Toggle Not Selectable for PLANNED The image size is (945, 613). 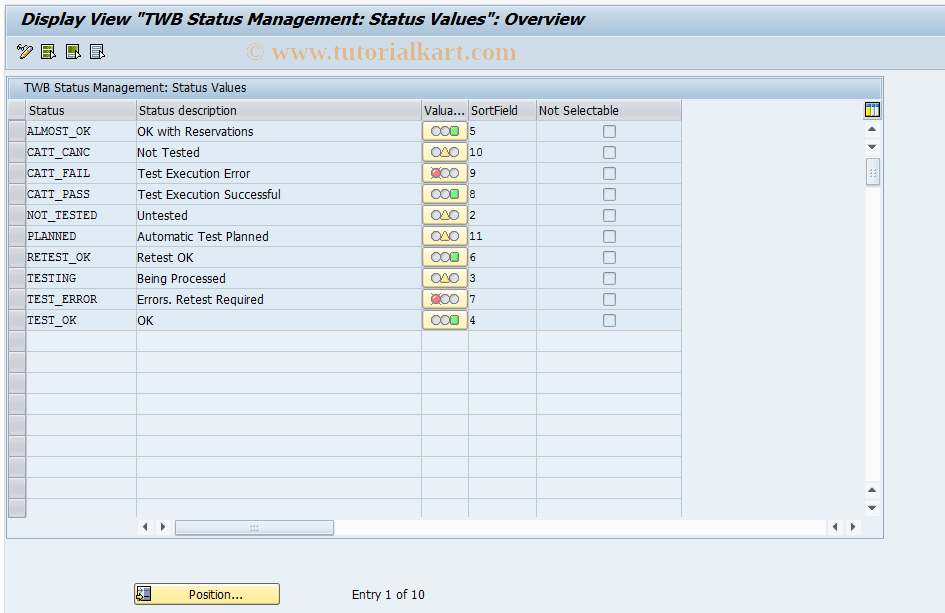tap(609, 236)
